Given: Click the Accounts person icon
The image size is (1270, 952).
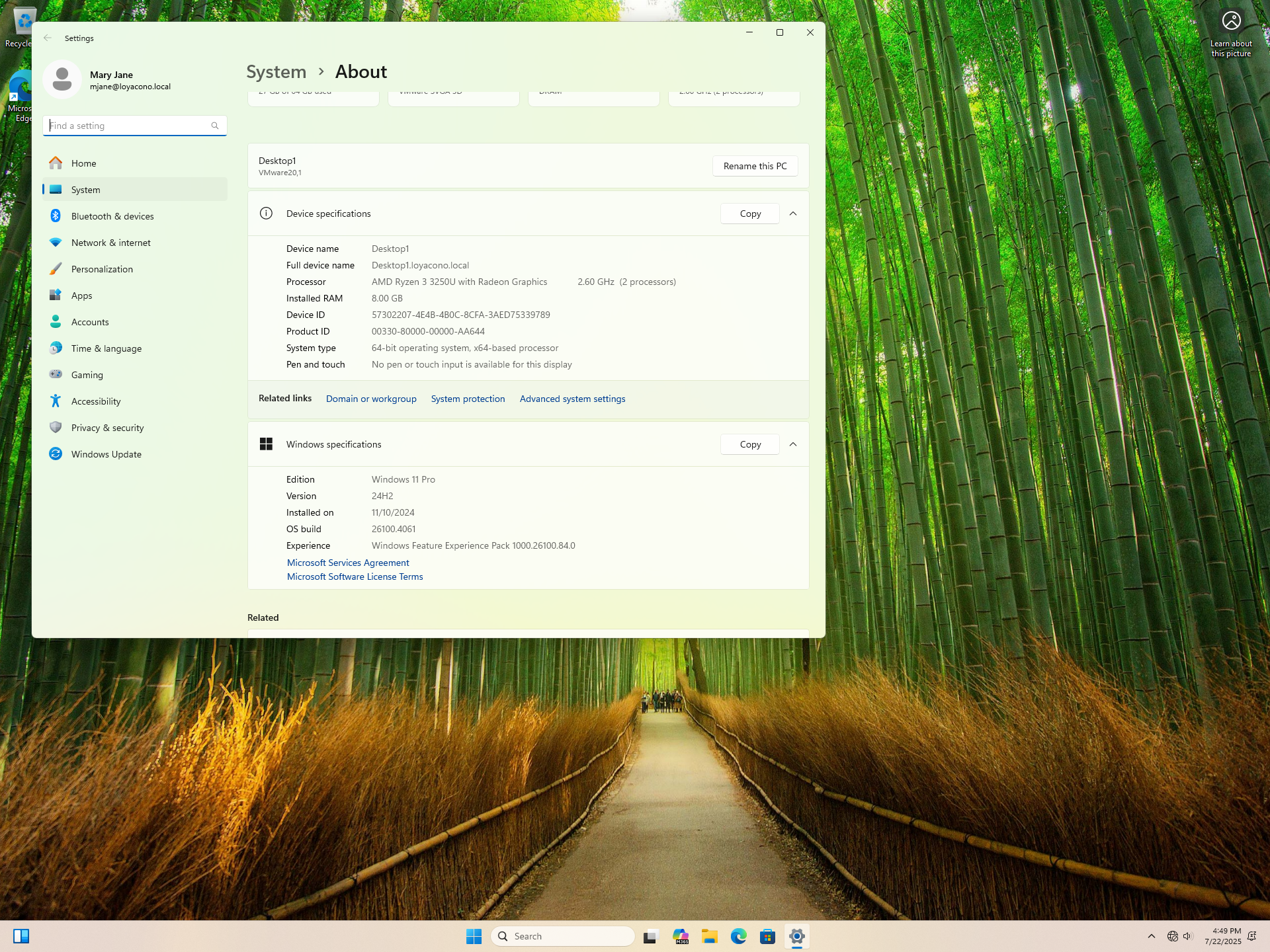Looking at the screenshot, I should [56, 322].
